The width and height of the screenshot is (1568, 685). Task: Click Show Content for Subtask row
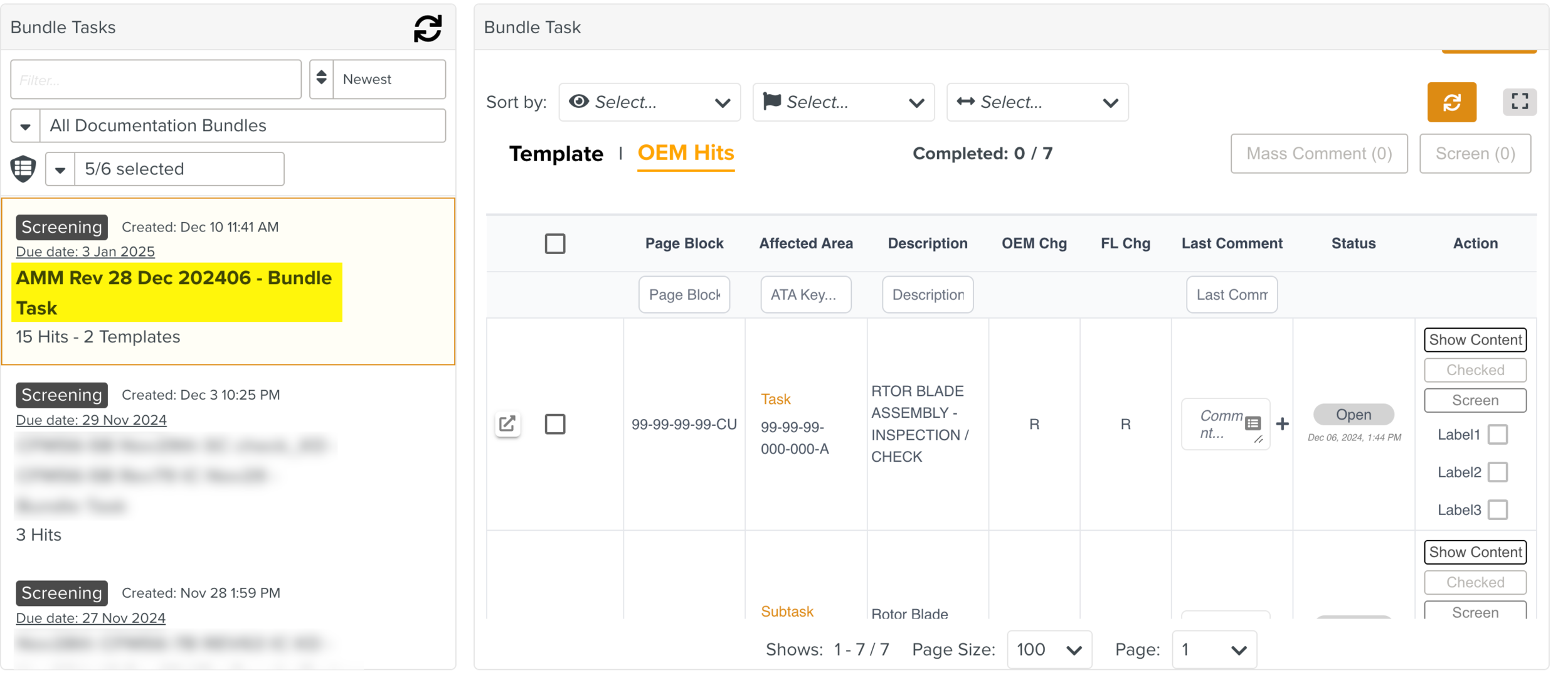click(1475, 552)
